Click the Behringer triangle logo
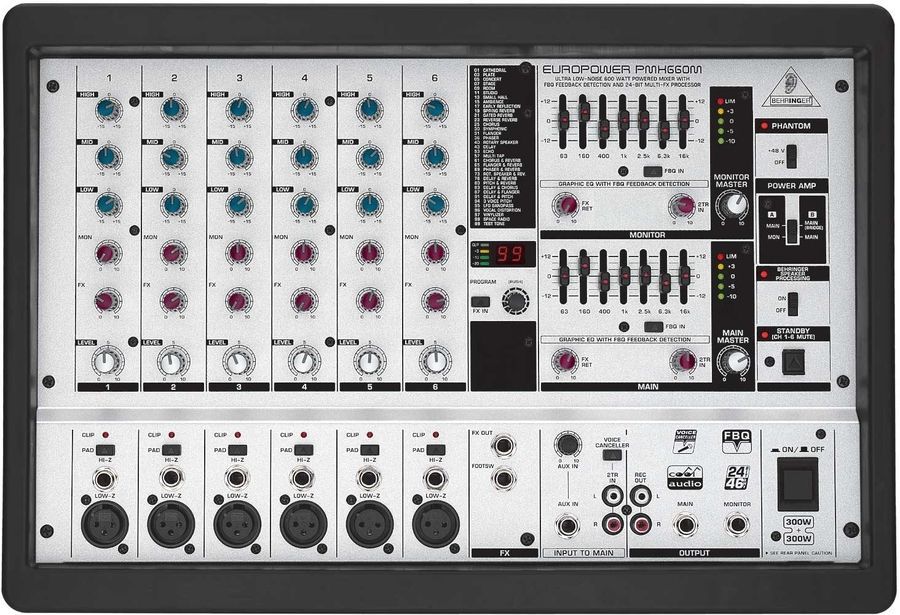This screenshot has height=615, width=900. pos(790,87)
